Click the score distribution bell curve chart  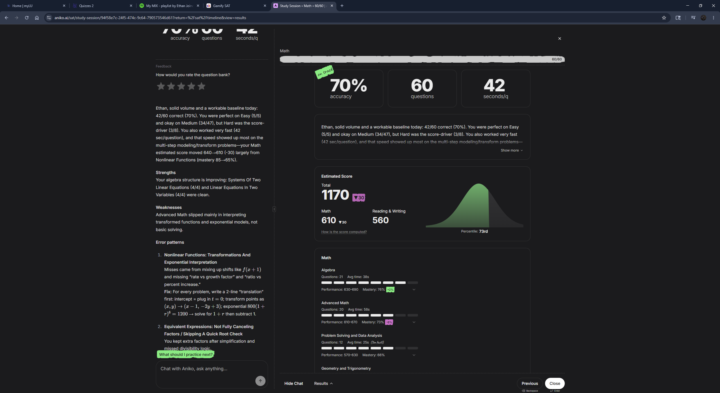click(x=474, y=205)
